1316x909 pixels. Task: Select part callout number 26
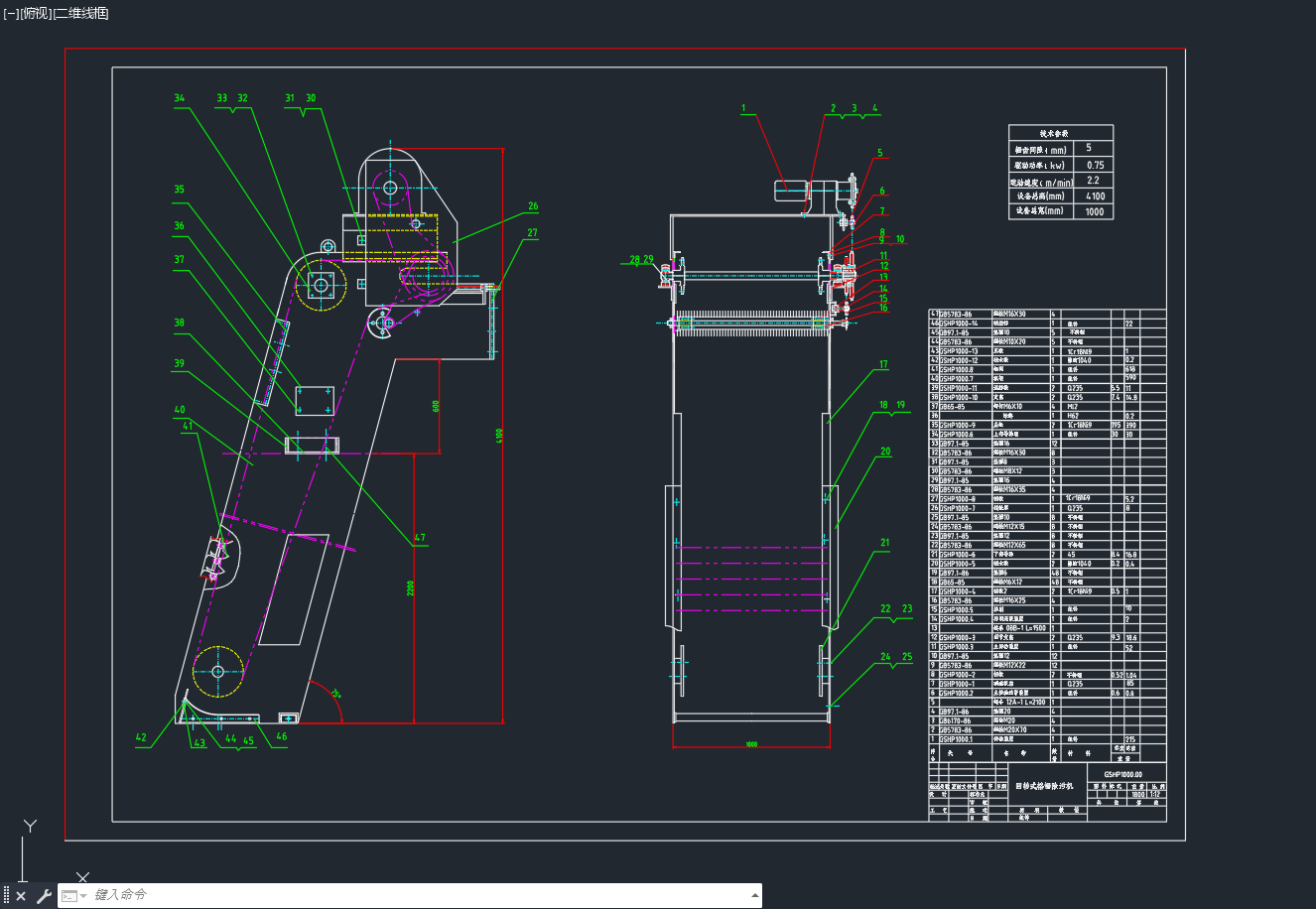click(x=533, y=206)
